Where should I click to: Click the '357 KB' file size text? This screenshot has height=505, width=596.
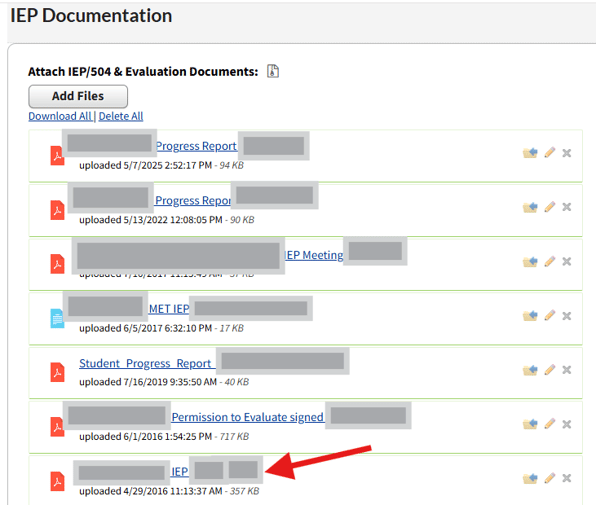click(x=244, y=491)
